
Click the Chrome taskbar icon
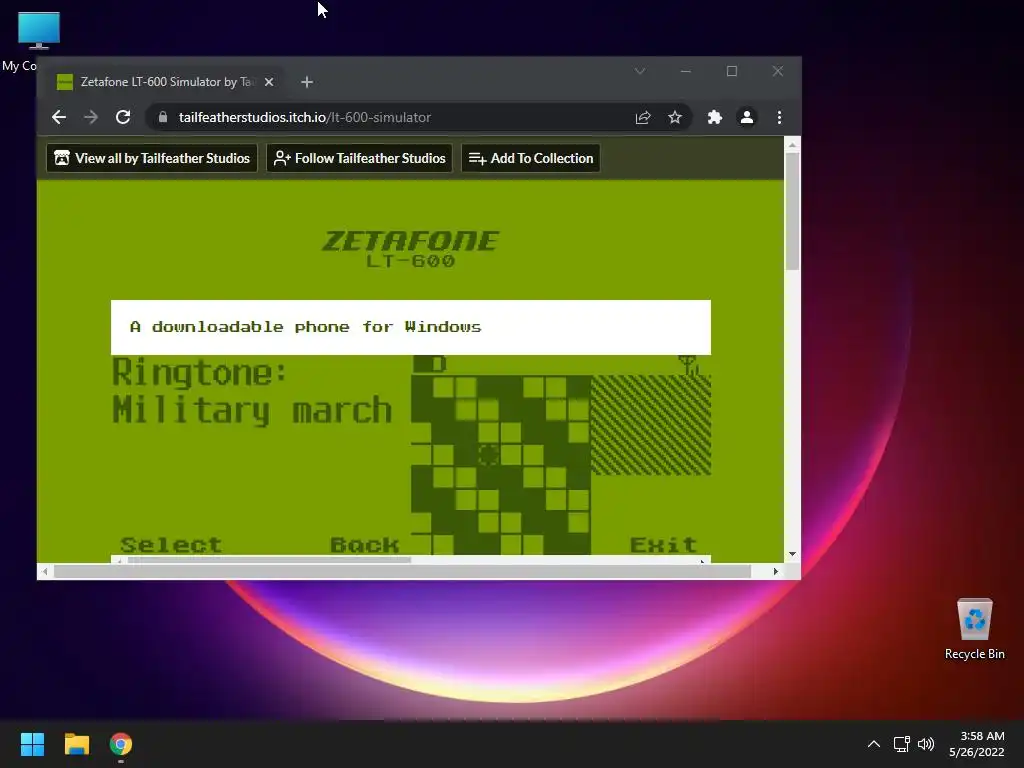coord(121,744)
